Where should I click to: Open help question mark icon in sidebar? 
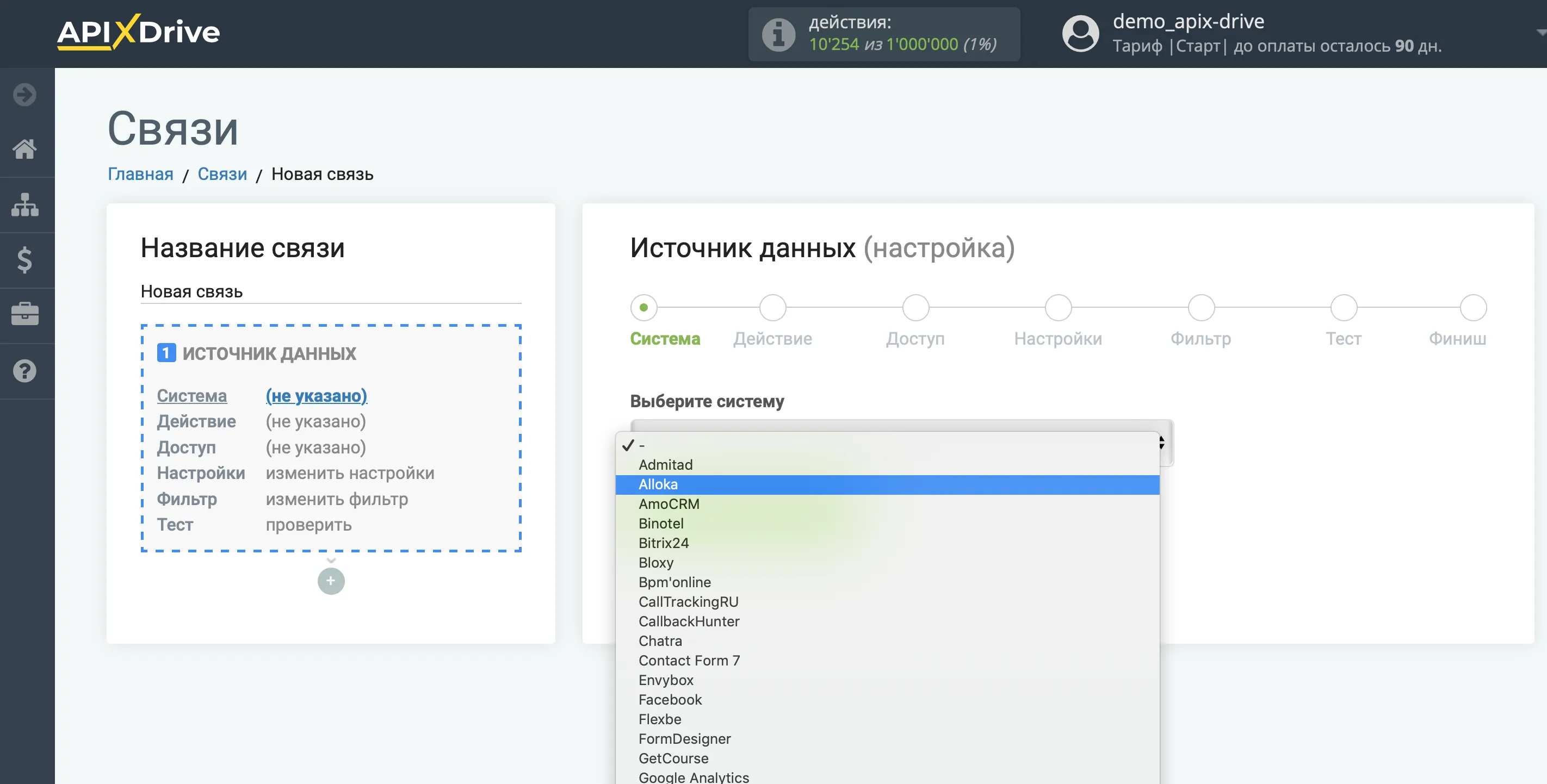tap(24, 371)
